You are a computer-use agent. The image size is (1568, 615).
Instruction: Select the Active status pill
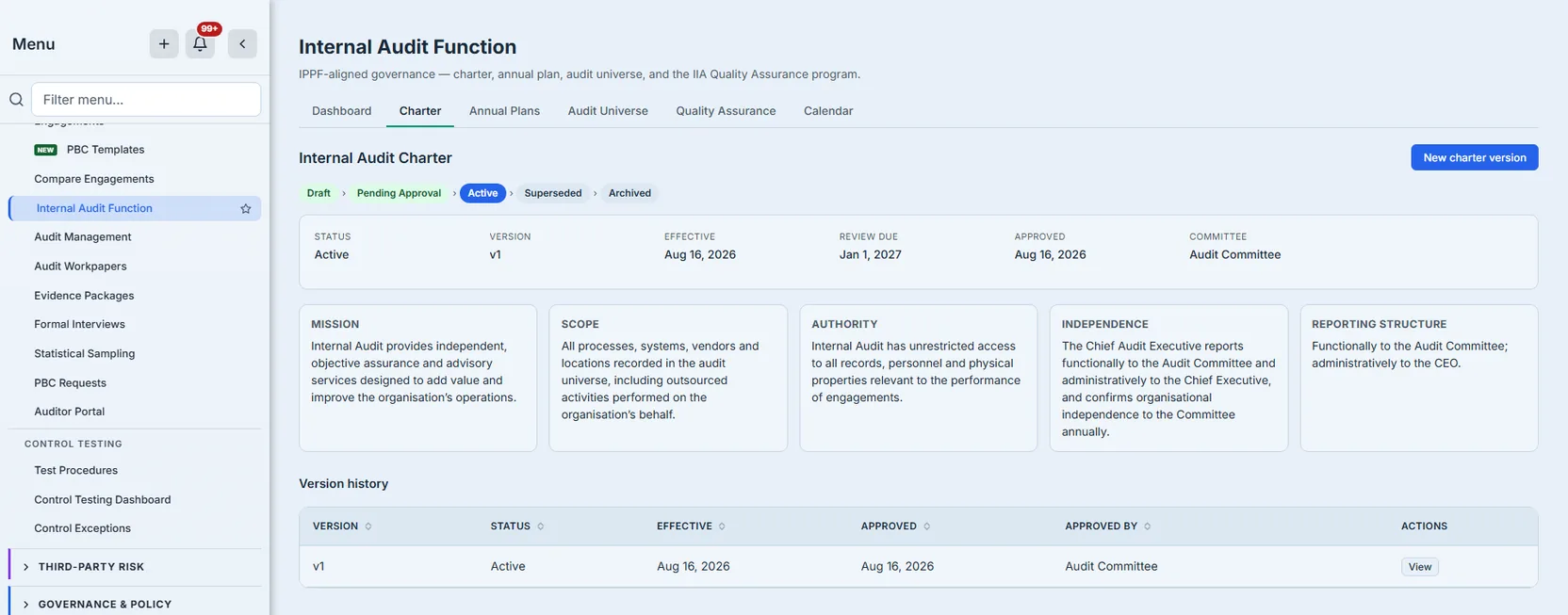tap(482, 193)
